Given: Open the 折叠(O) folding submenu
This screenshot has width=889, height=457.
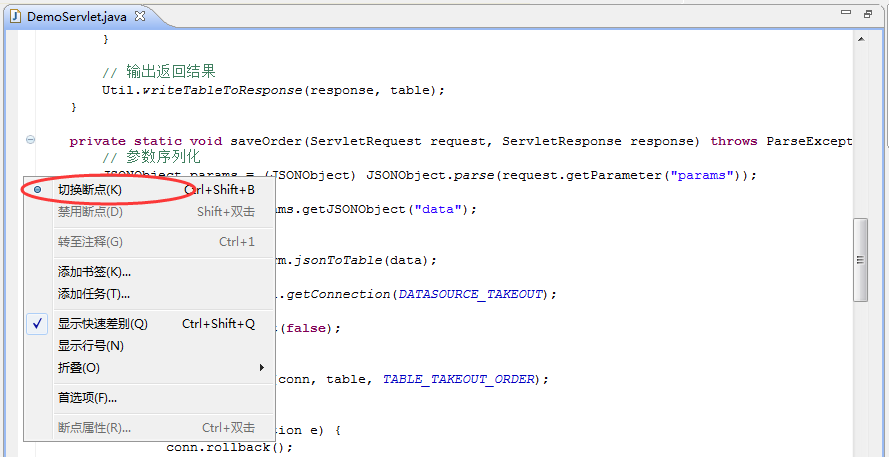Looking at the screenshot, I should (150, 368).
